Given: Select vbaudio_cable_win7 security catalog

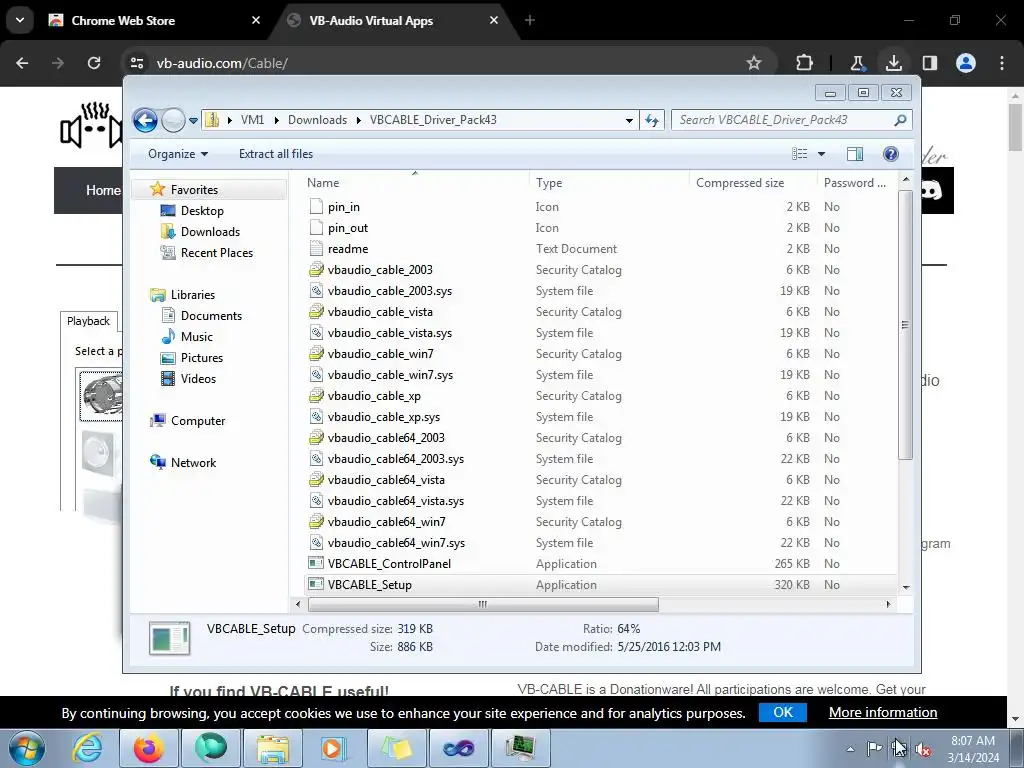Looking at the screenshot, I should (380, 354).
